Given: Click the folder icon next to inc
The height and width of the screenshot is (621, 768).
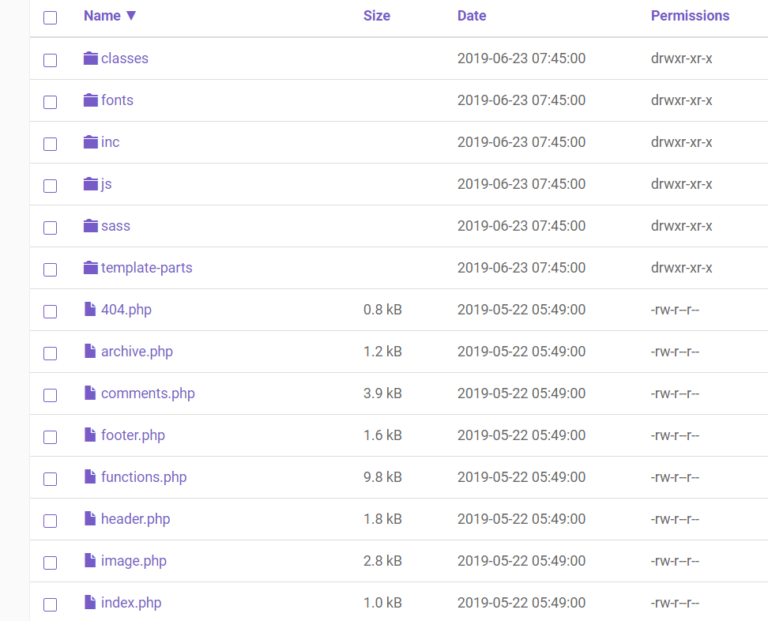Looking at the screenshot, I should pyautogui.click(x=91, y=143).
